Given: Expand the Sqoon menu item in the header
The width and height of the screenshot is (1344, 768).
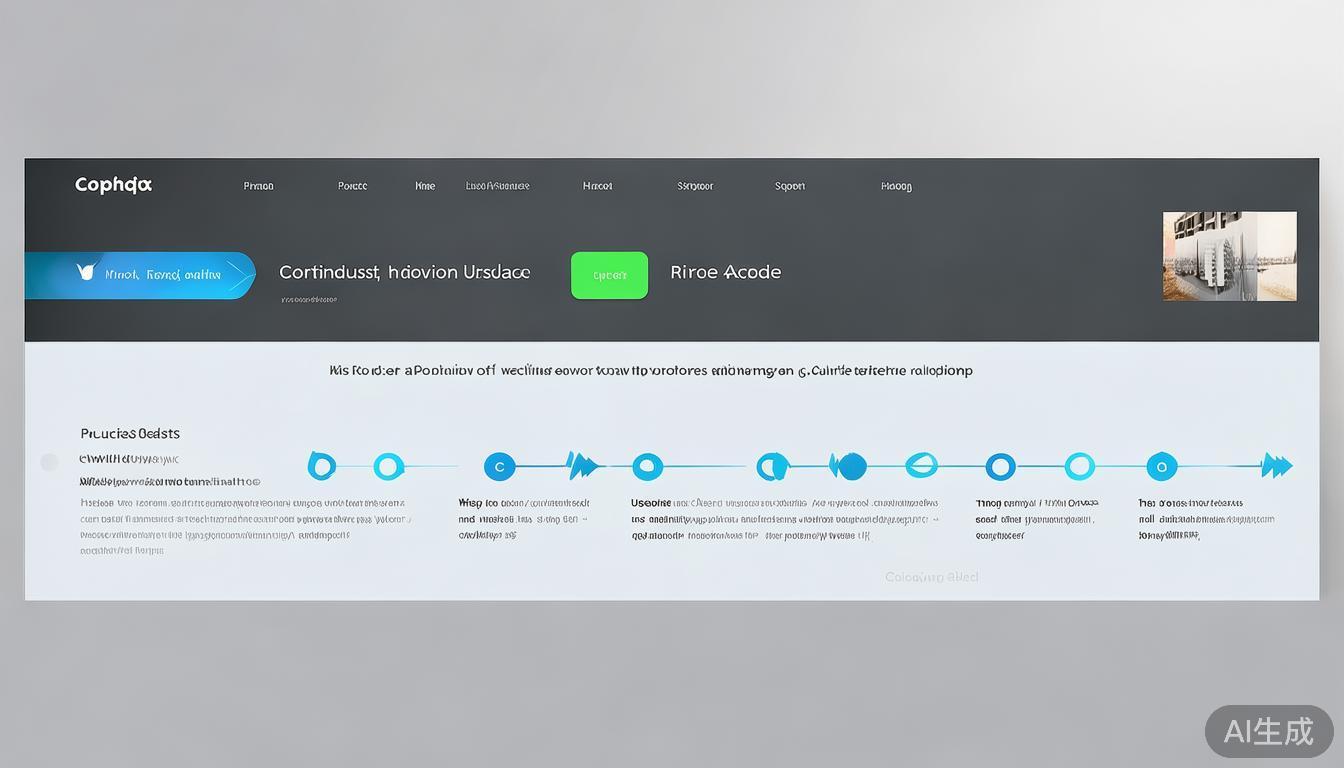Looking at the screenshot, I should coord(789,185).
